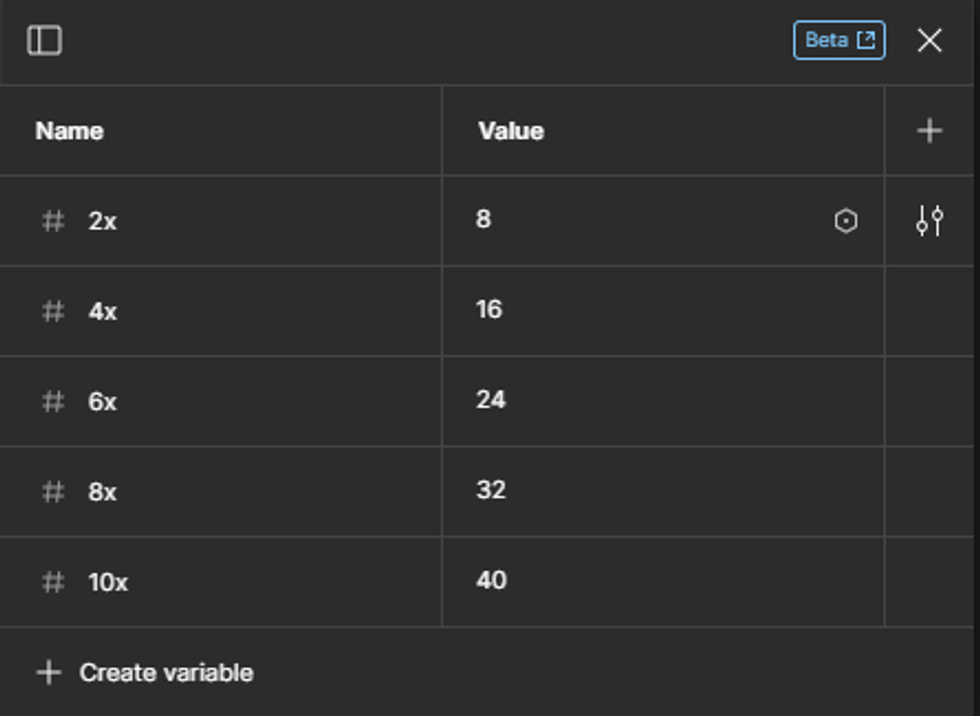This screenshot has width=980, height=716.
Task: Open the hexagon apply-variable icon on 2x row
Action: tap(846, 220)
